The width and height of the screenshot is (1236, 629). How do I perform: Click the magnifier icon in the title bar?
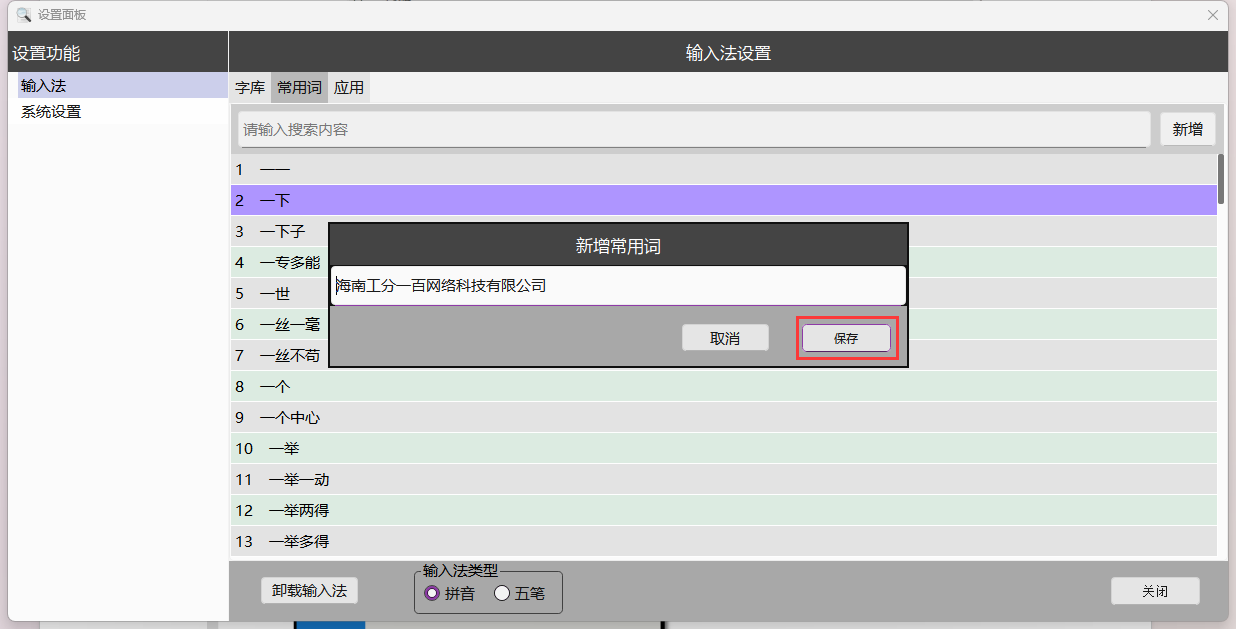[24, 15]
